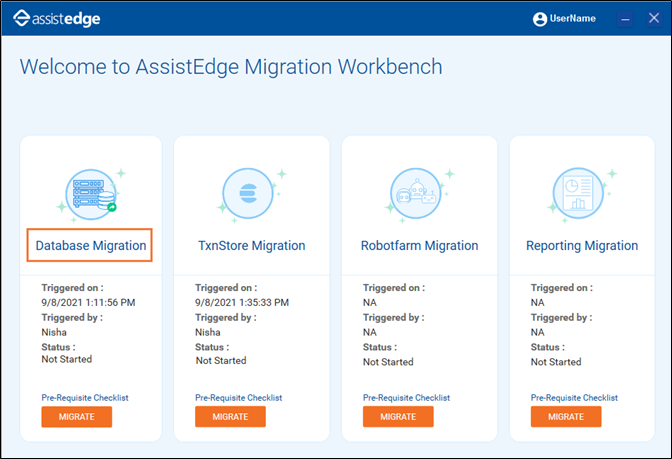The image size is (672, 459).
Task: Click Not Started status of Robotfarm Migration
Action: pyautogui.click(x=388, y=362)
